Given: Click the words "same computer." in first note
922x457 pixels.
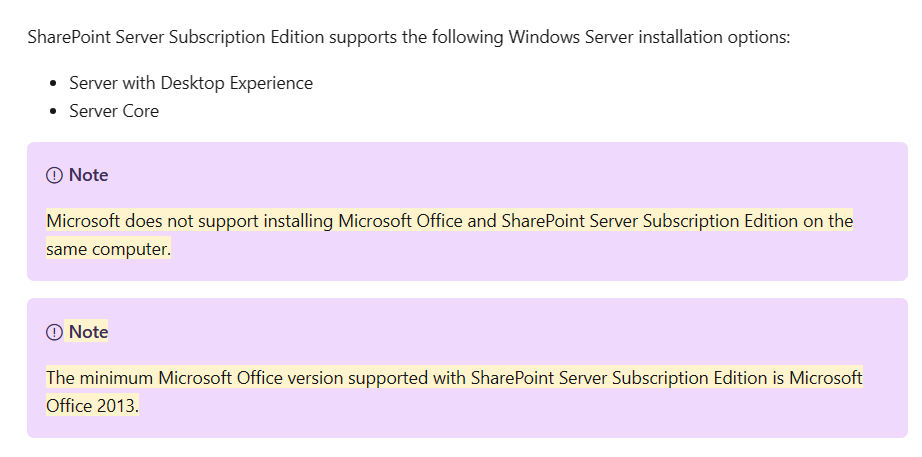Looking at the screenshot, I should click(109, 249).
